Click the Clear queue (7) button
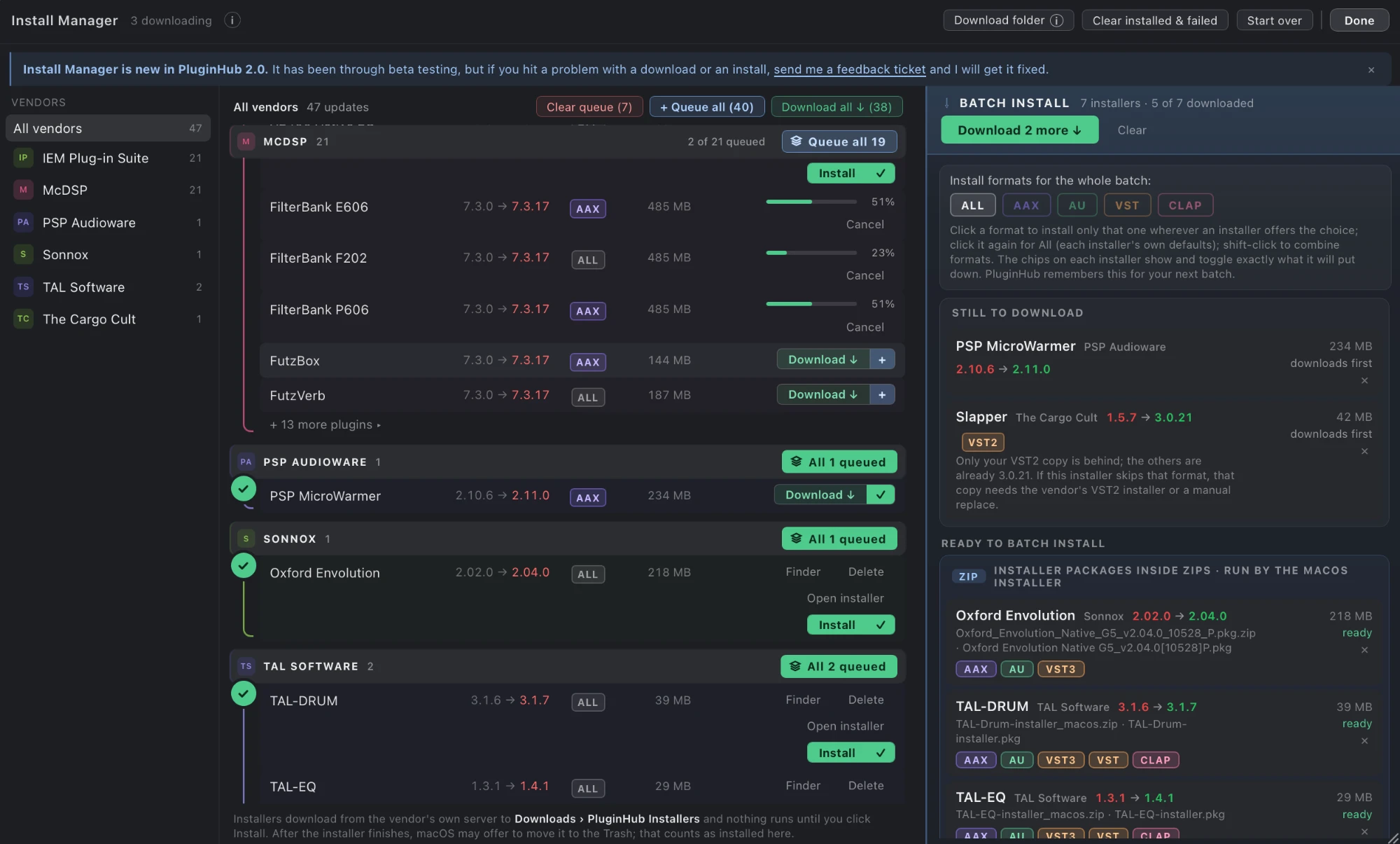The height and width of the screenshot is (844, 1400). point(589,106)
